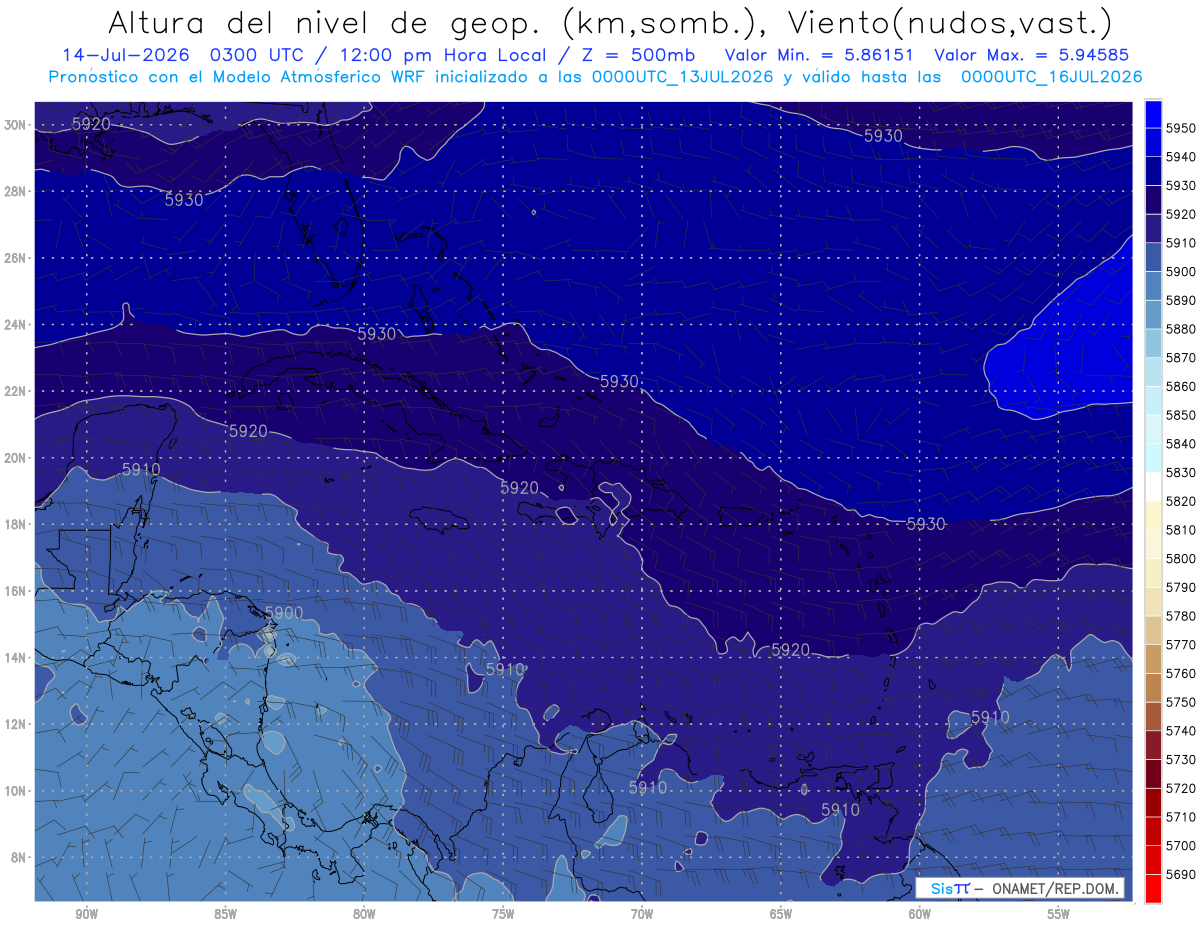Click the 55W longitude axis label
The image size is (1200, 927).
pos(1059,914)
